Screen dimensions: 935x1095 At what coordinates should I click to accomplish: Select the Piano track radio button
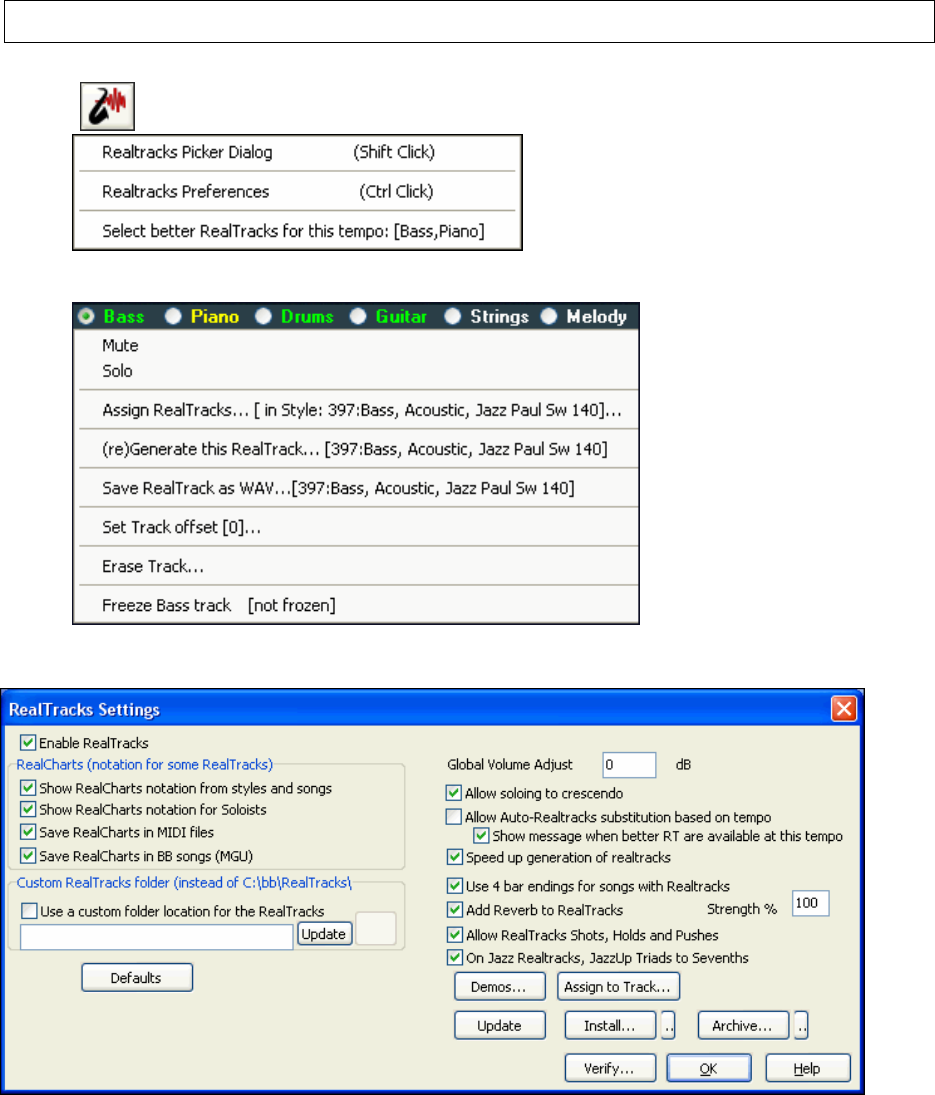173,316
